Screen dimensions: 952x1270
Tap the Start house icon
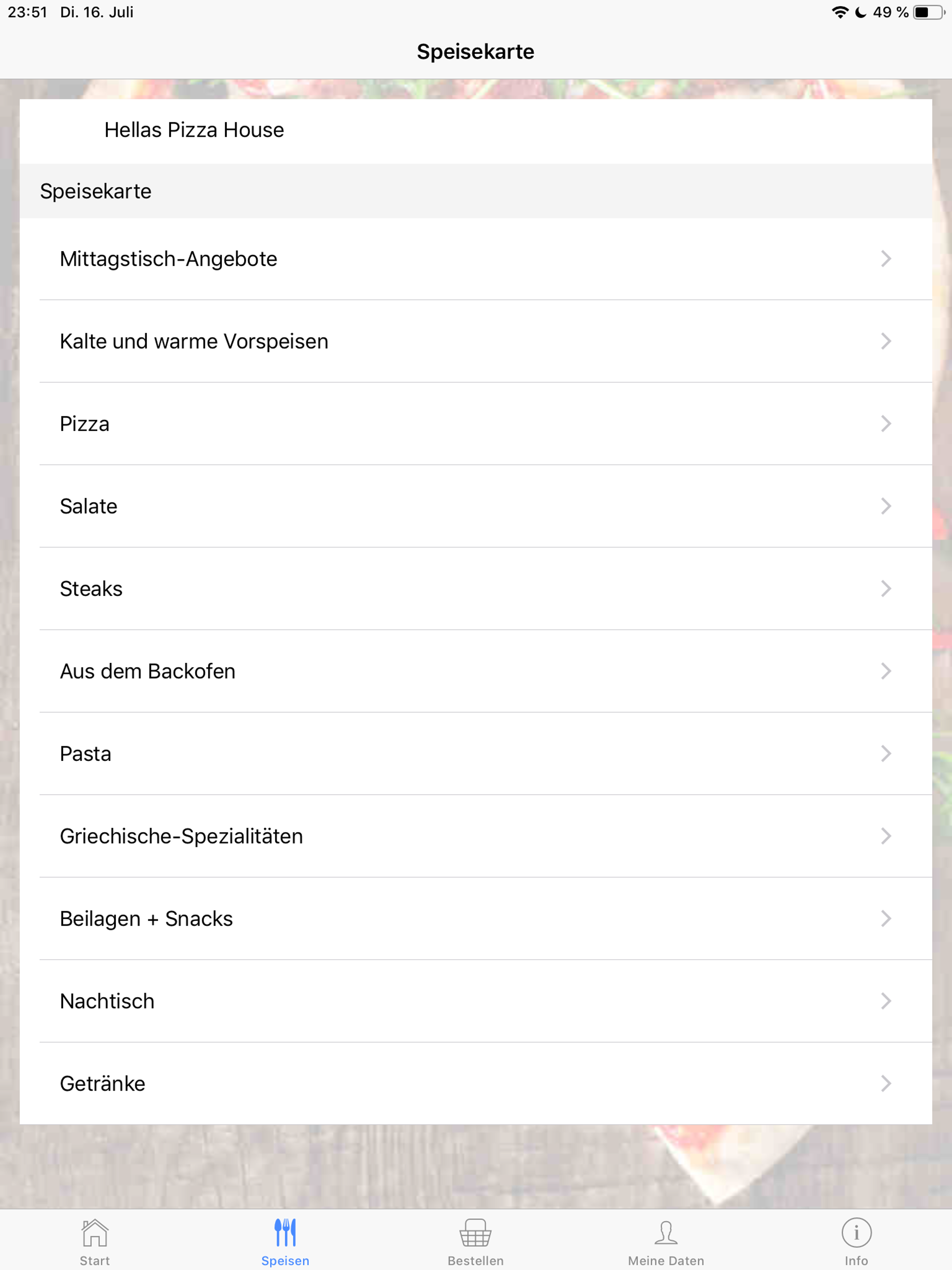[x=95, y=1233]
